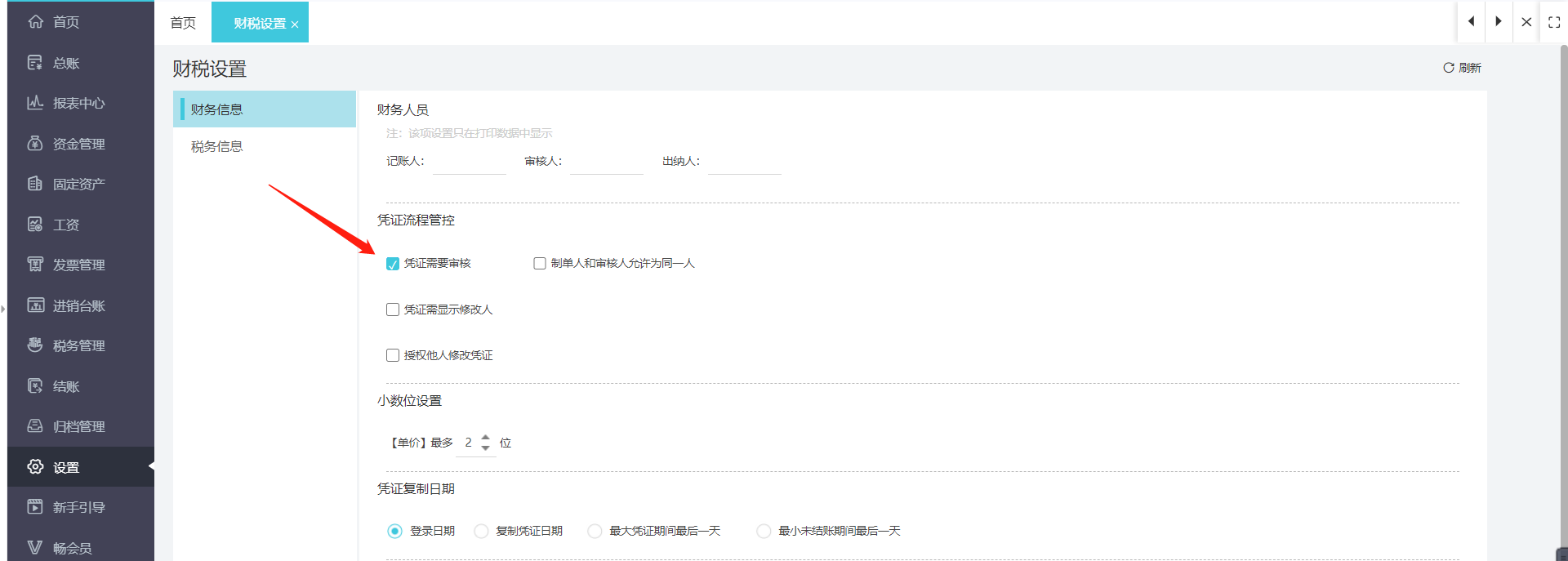Decrease 单价 decimal places with down arrow
Viewport: 1568px width, 561px height.
point(486,448)
